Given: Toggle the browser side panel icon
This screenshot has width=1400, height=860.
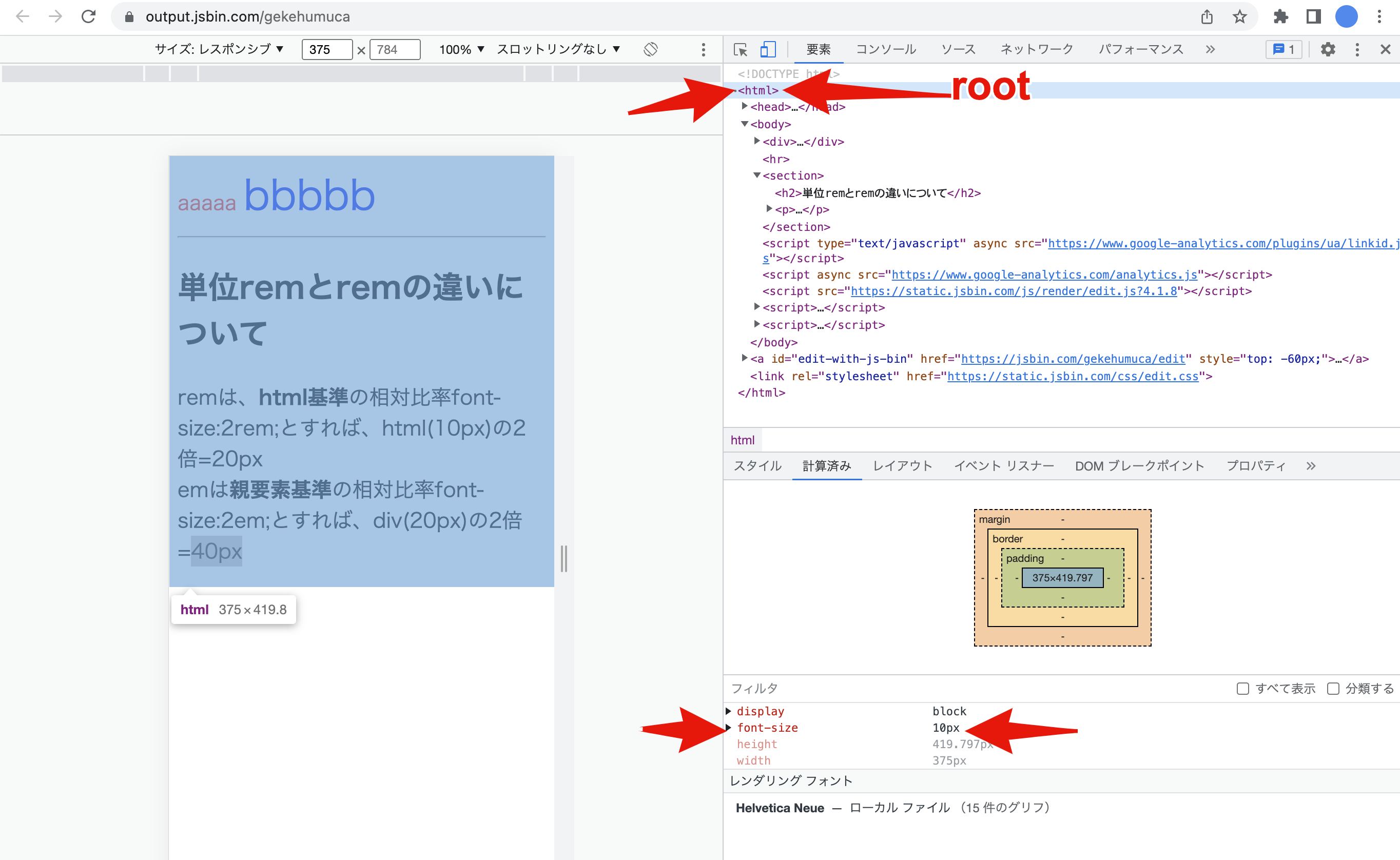Looking at the screenshot, I should click(x=1314, y=16).
